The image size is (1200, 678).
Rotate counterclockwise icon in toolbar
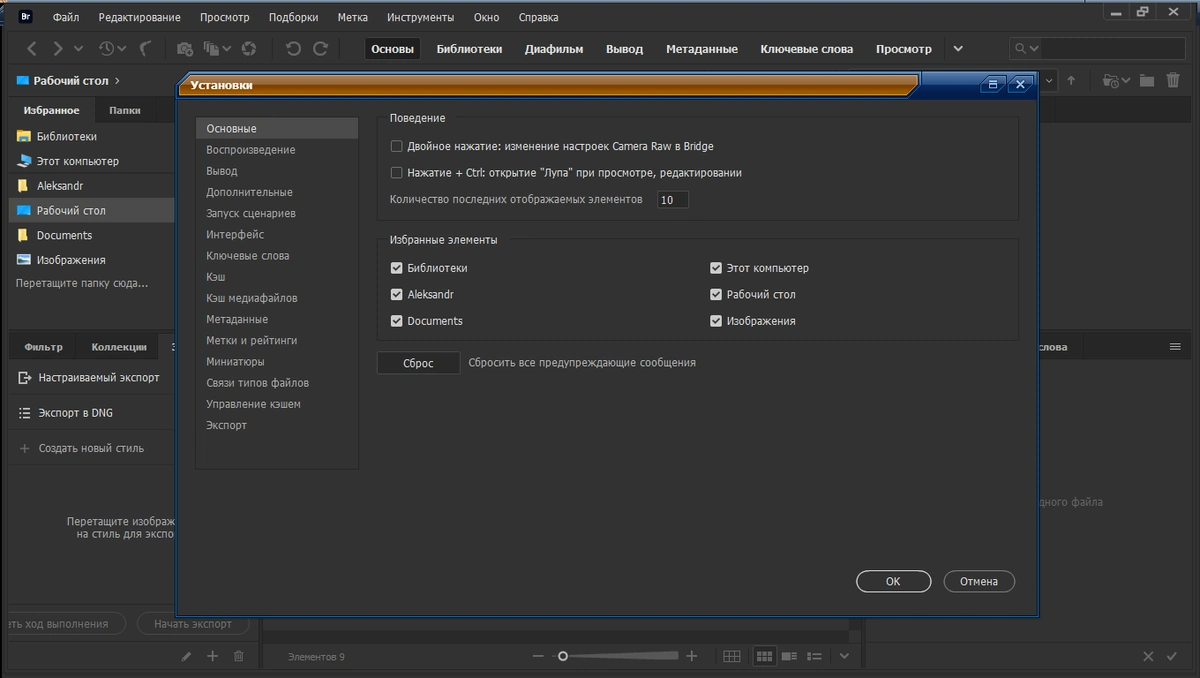pos(293,48)
